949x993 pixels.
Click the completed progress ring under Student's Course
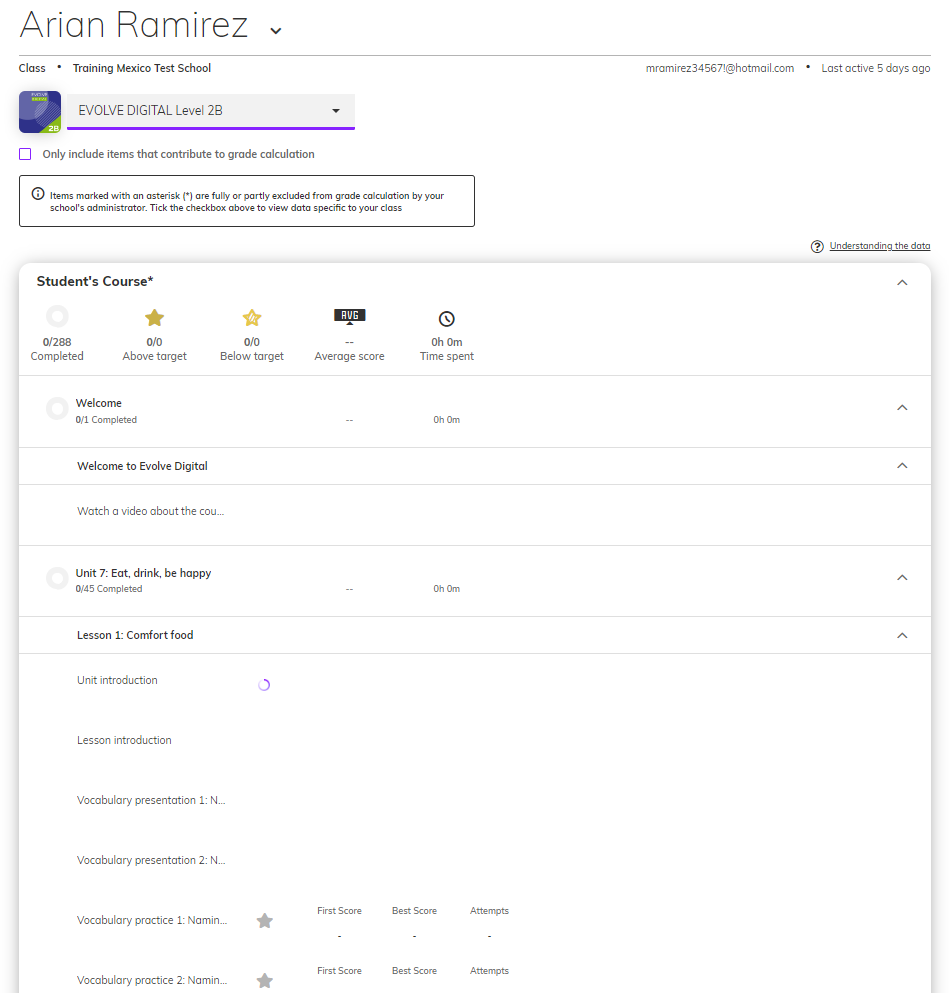(x=57, y=316)
